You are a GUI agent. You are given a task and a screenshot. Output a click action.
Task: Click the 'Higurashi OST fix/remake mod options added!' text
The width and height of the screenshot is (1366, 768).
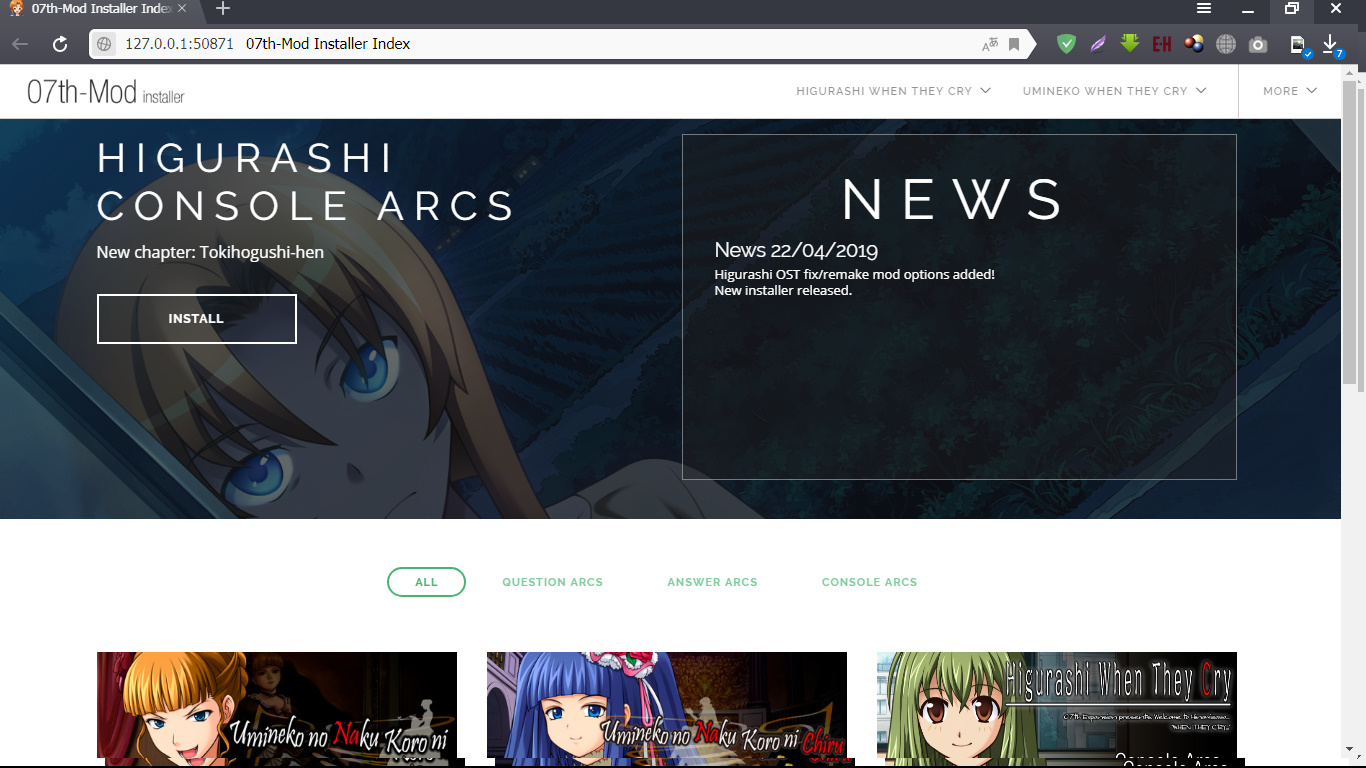pyautogui.click(x=854, y=274)
